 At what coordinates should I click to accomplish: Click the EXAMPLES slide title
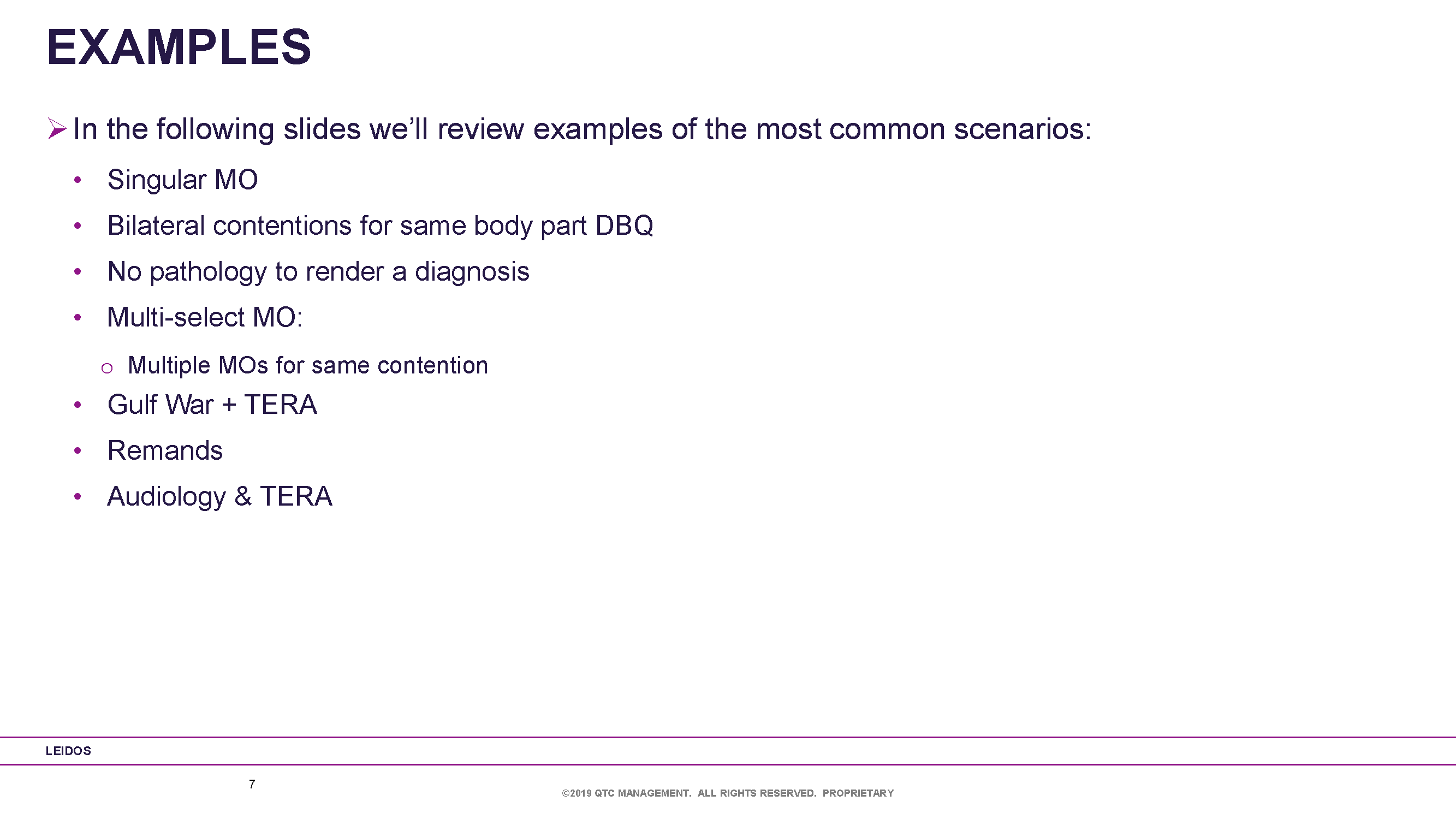tap(179, 47)
